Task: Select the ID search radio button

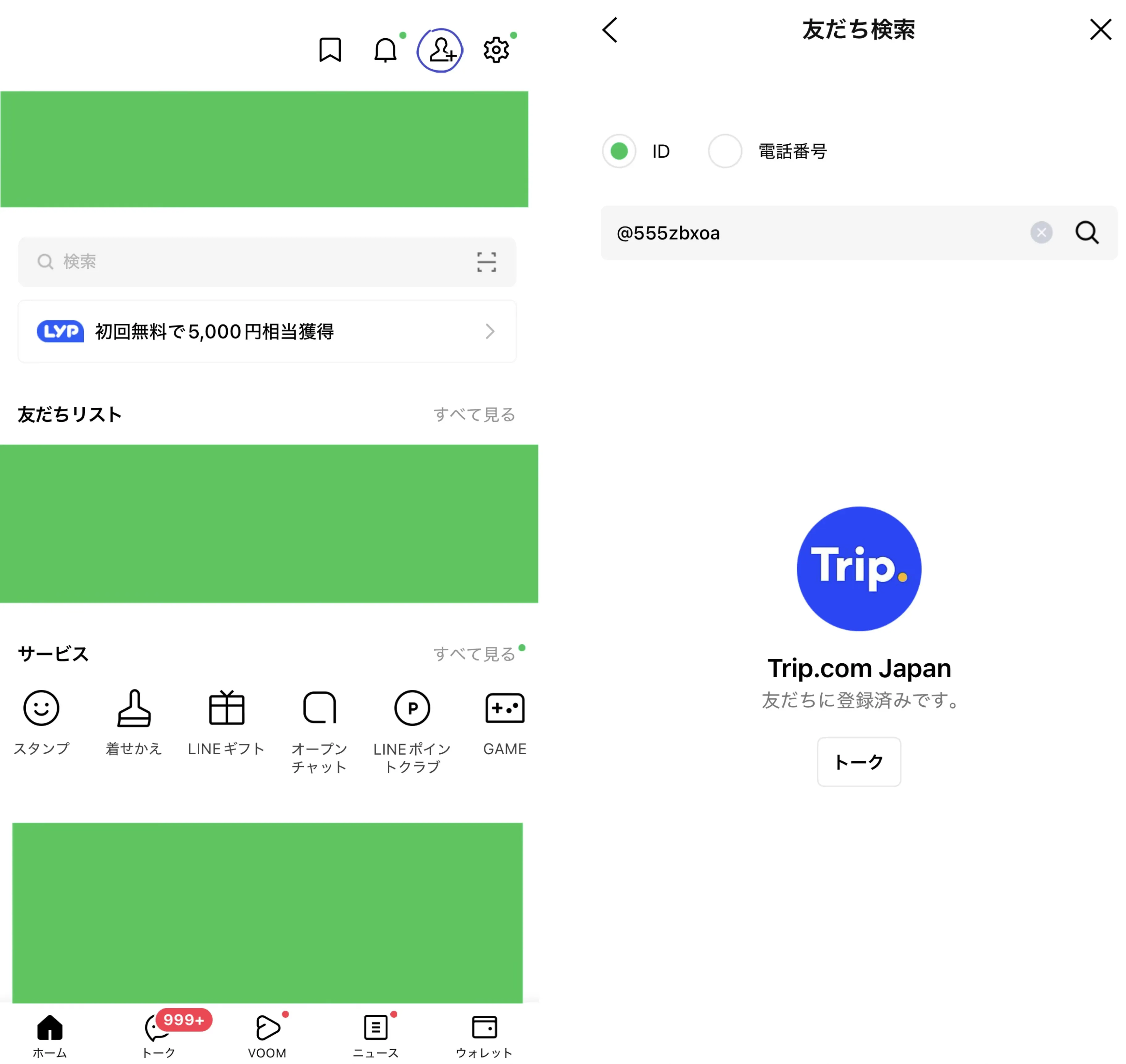Action: point(619,151)
